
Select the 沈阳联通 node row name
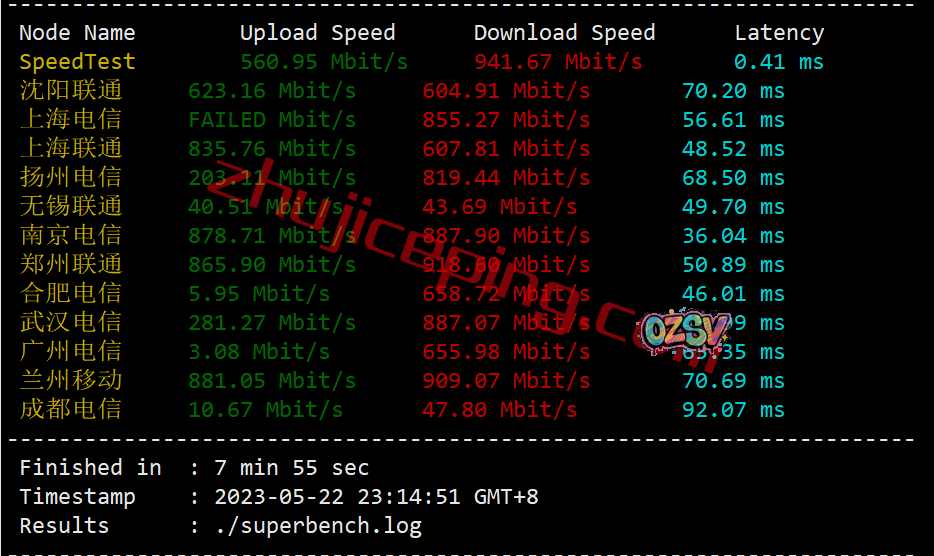[71, 91]
